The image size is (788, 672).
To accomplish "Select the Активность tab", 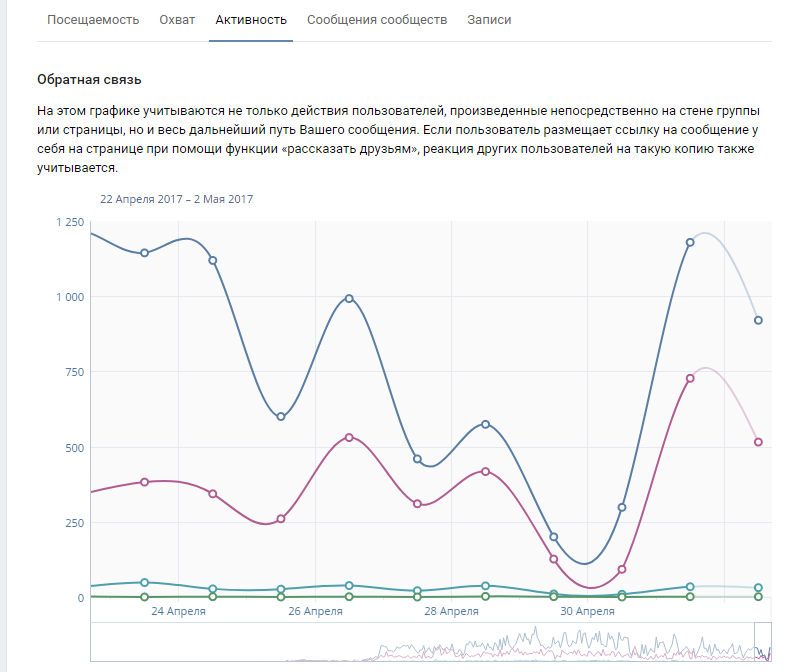I will 251,20.
